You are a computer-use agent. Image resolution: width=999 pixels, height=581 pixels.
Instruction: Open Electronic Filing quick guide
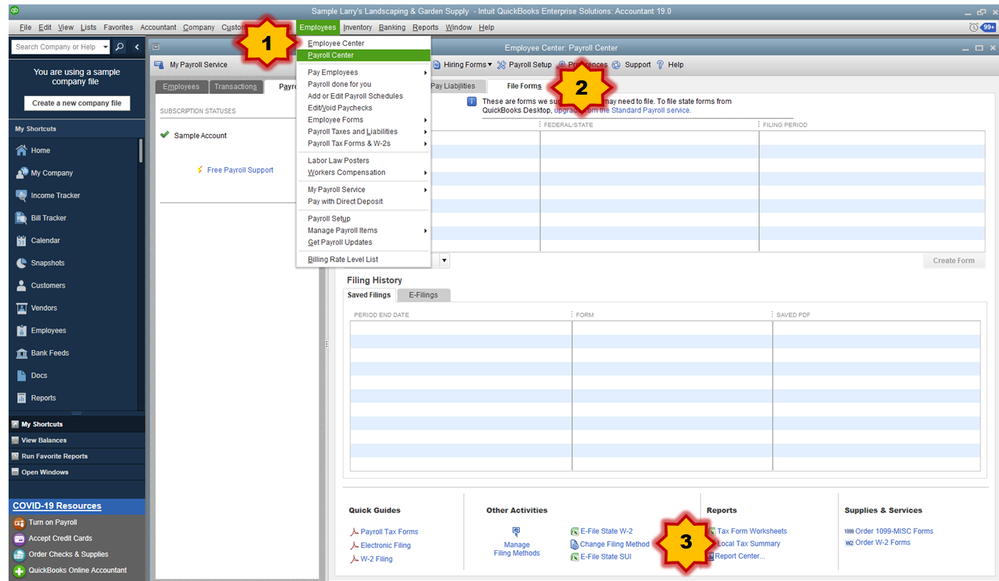385,545
